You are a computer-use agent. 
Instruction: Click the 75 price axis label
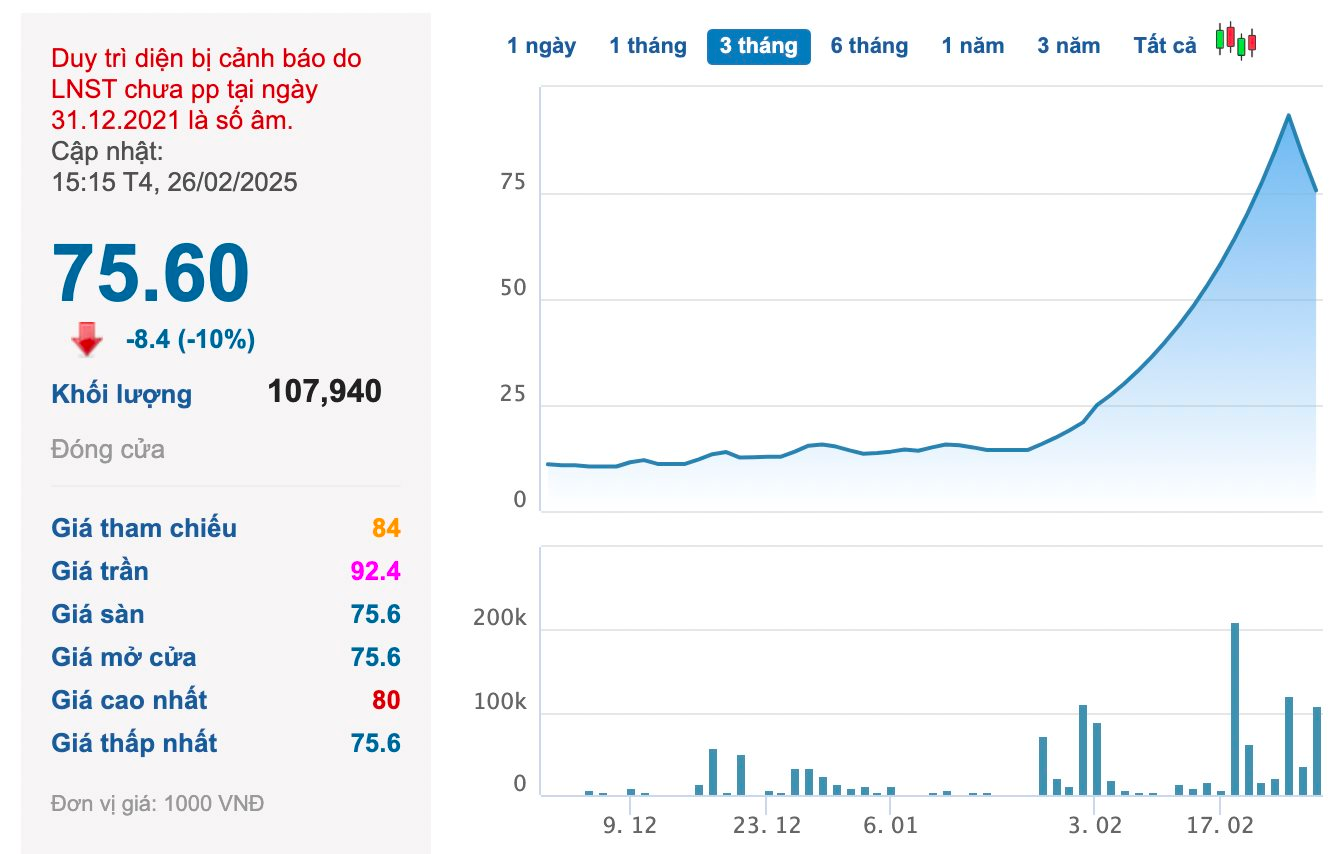[x=514, y=183]
